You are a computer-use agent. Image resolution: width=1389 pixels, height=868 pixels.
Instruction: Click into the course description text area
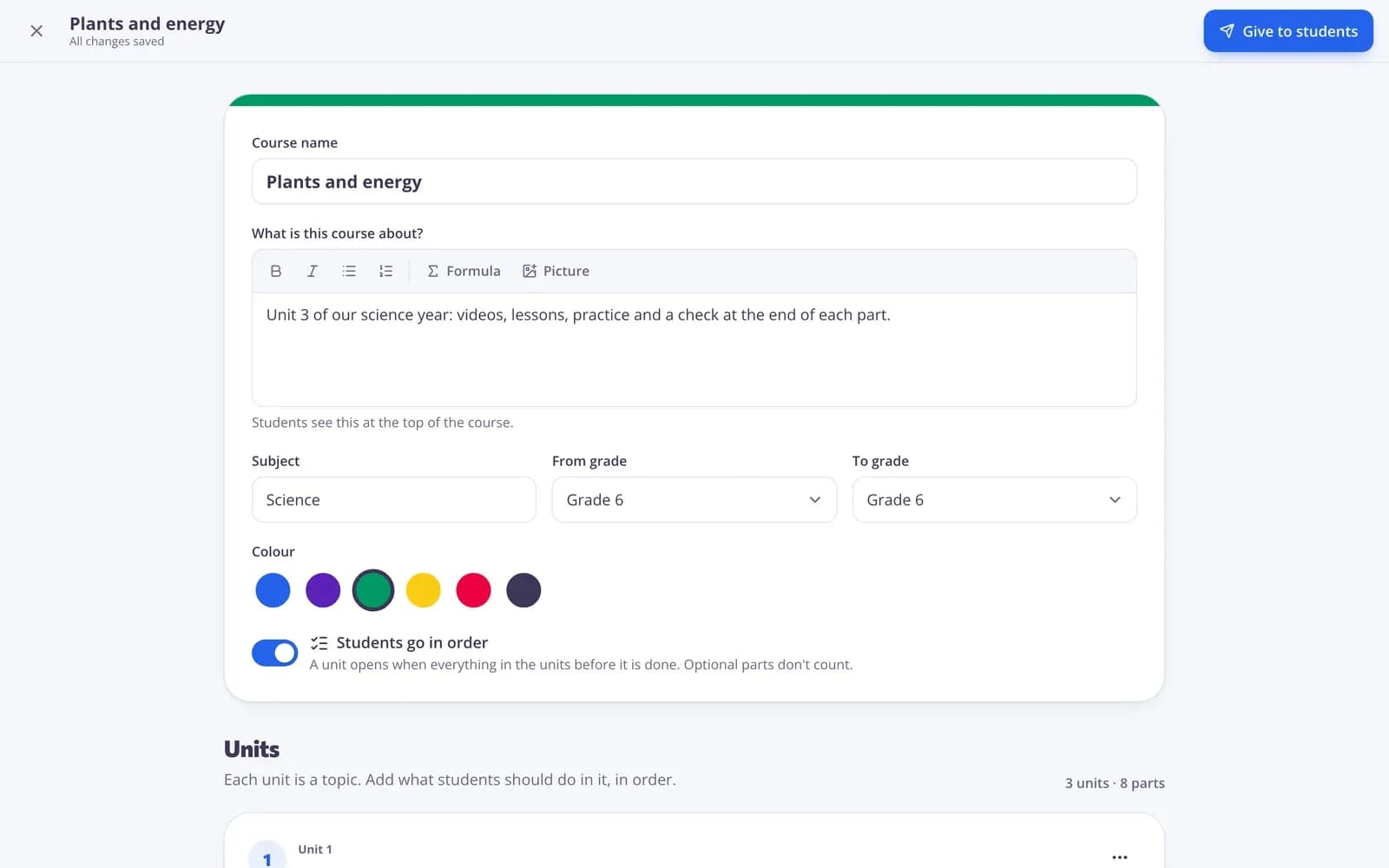click(x=694, y=349)
